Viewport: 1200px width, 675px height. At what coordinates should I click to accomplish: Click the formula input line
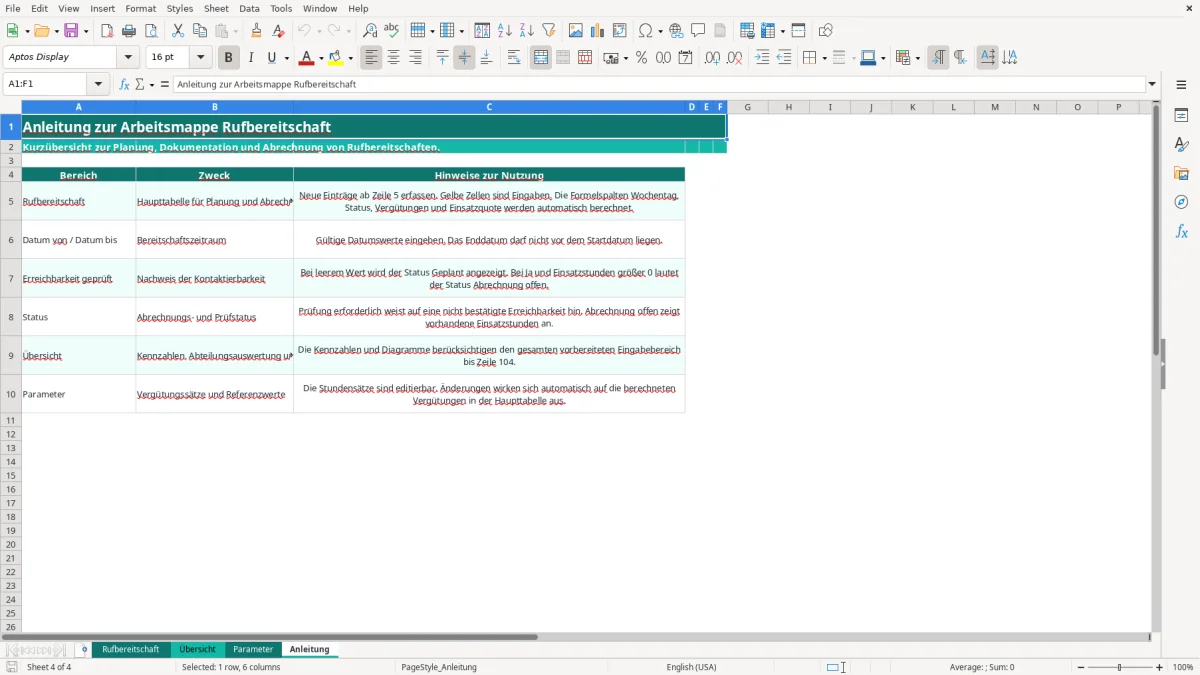click(658, 84)
